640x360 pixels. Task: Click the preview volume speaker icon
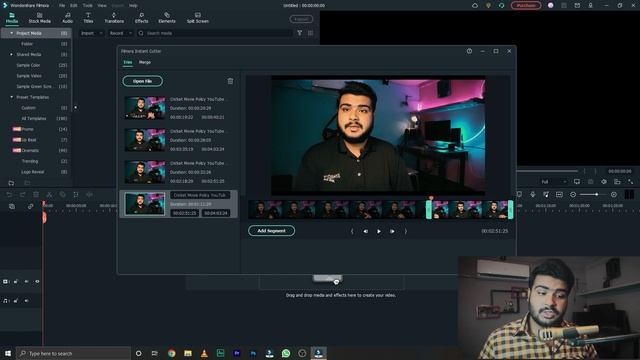click(x=604, y=182)
